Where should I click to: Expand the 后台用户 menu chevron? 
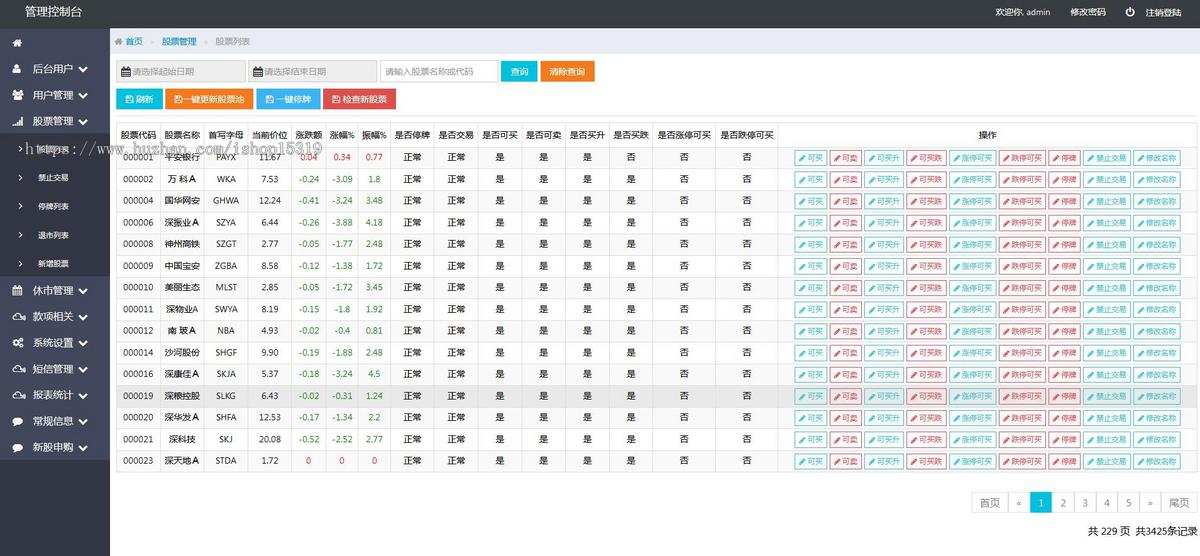(x=83, y=70)
